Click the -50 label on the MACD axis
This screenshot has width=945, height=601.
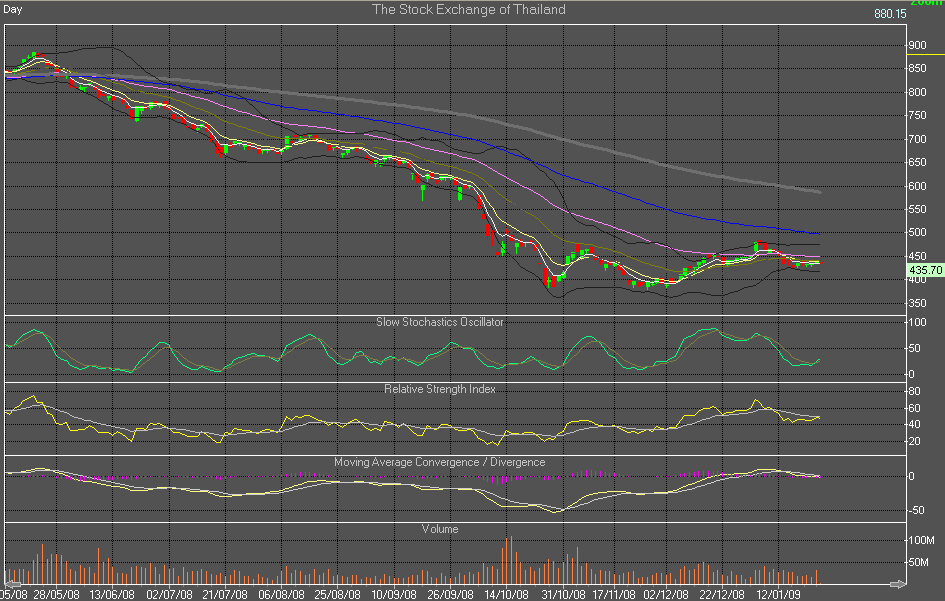916,510
